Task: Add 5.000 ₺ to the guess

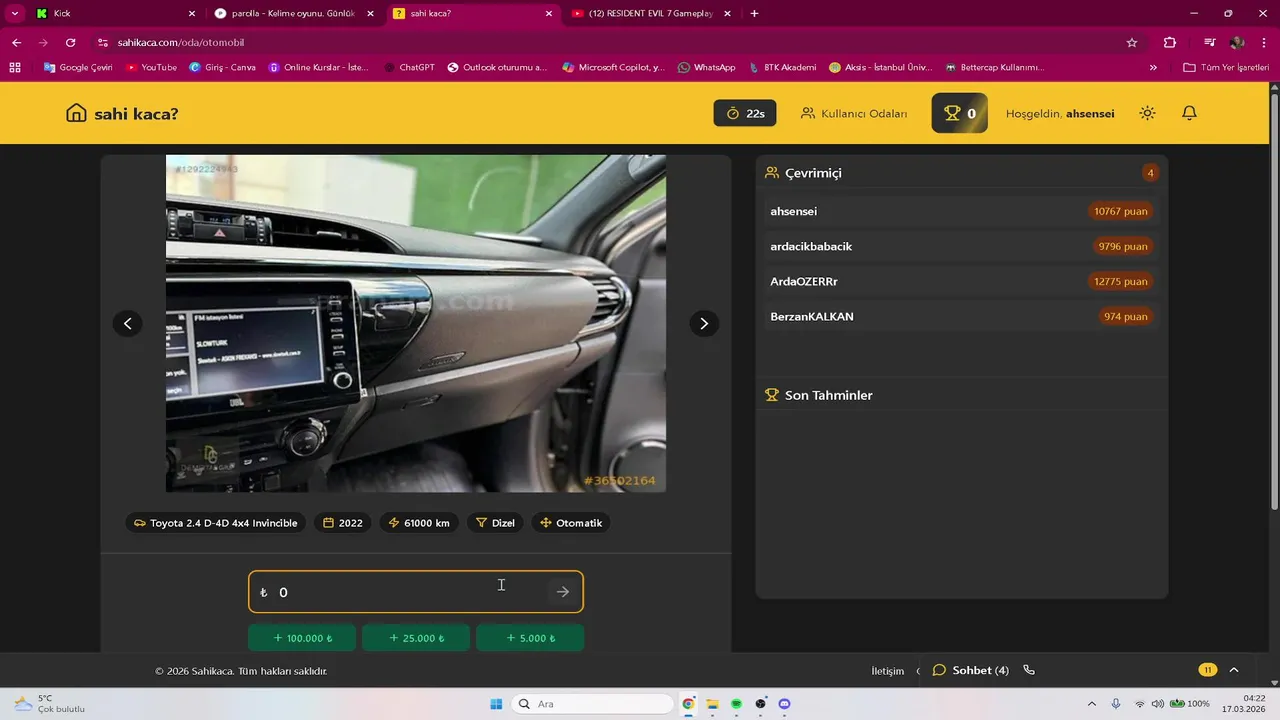Action: (530, 638)
